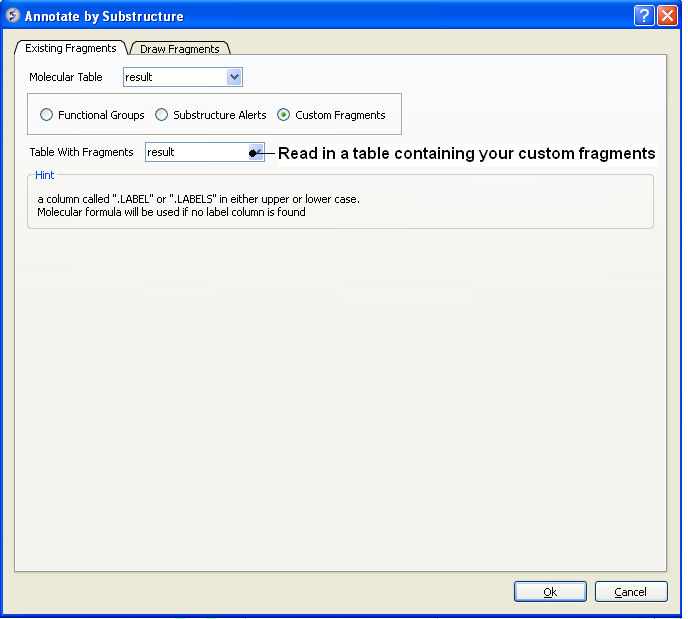Screen dimensions: 688x619
Task: Expand the Molecular Table dropdown arrow
Action: tap(234, 77)
